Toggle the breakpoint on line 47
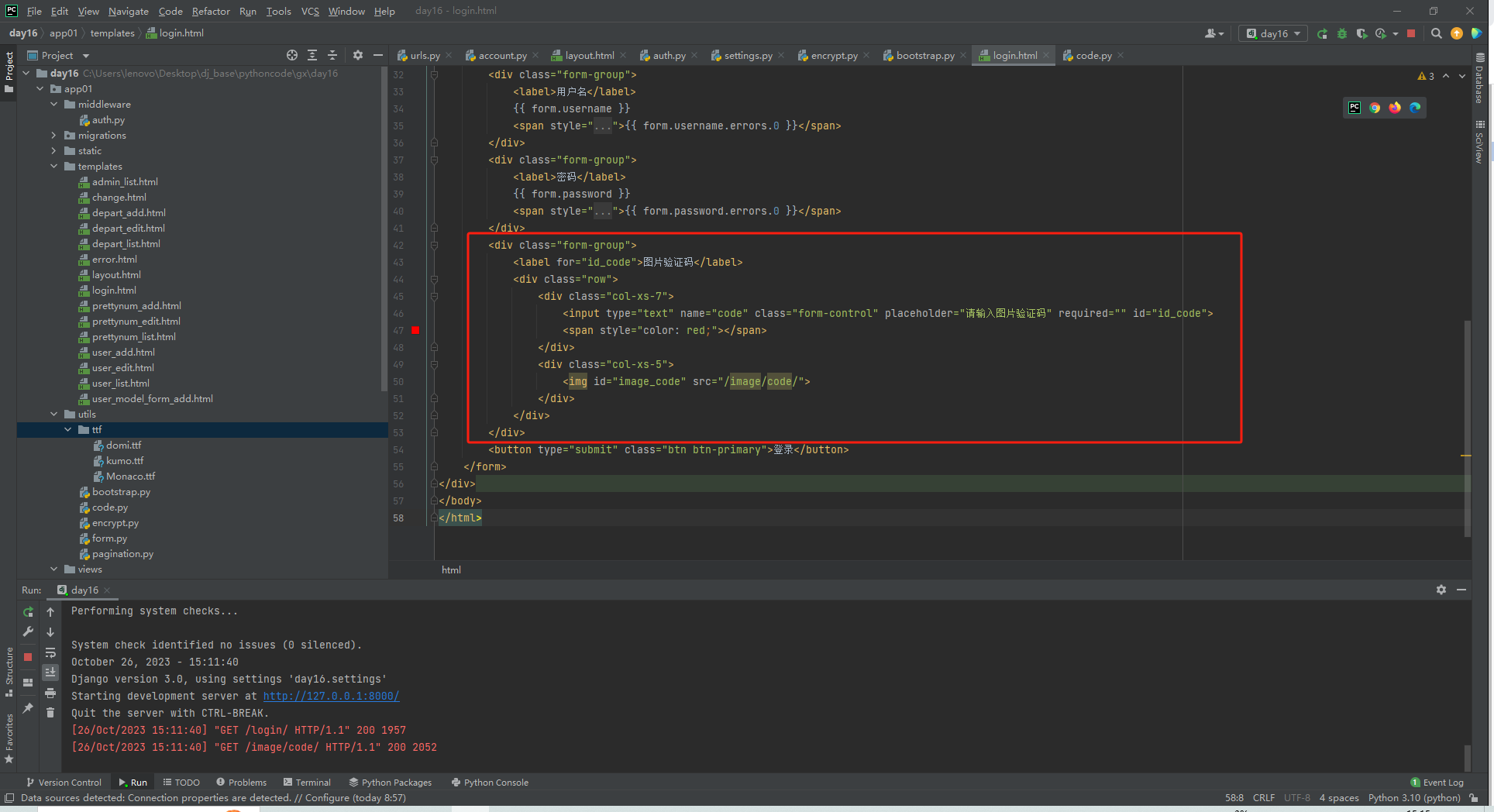 415,331
